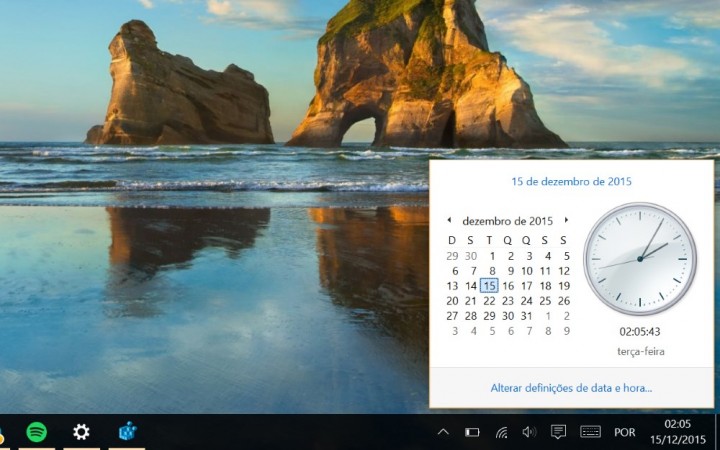Viewport: 720px width, 450px height.
Task: Open the touch keyboard icon
Action: [x=590, y=432]
